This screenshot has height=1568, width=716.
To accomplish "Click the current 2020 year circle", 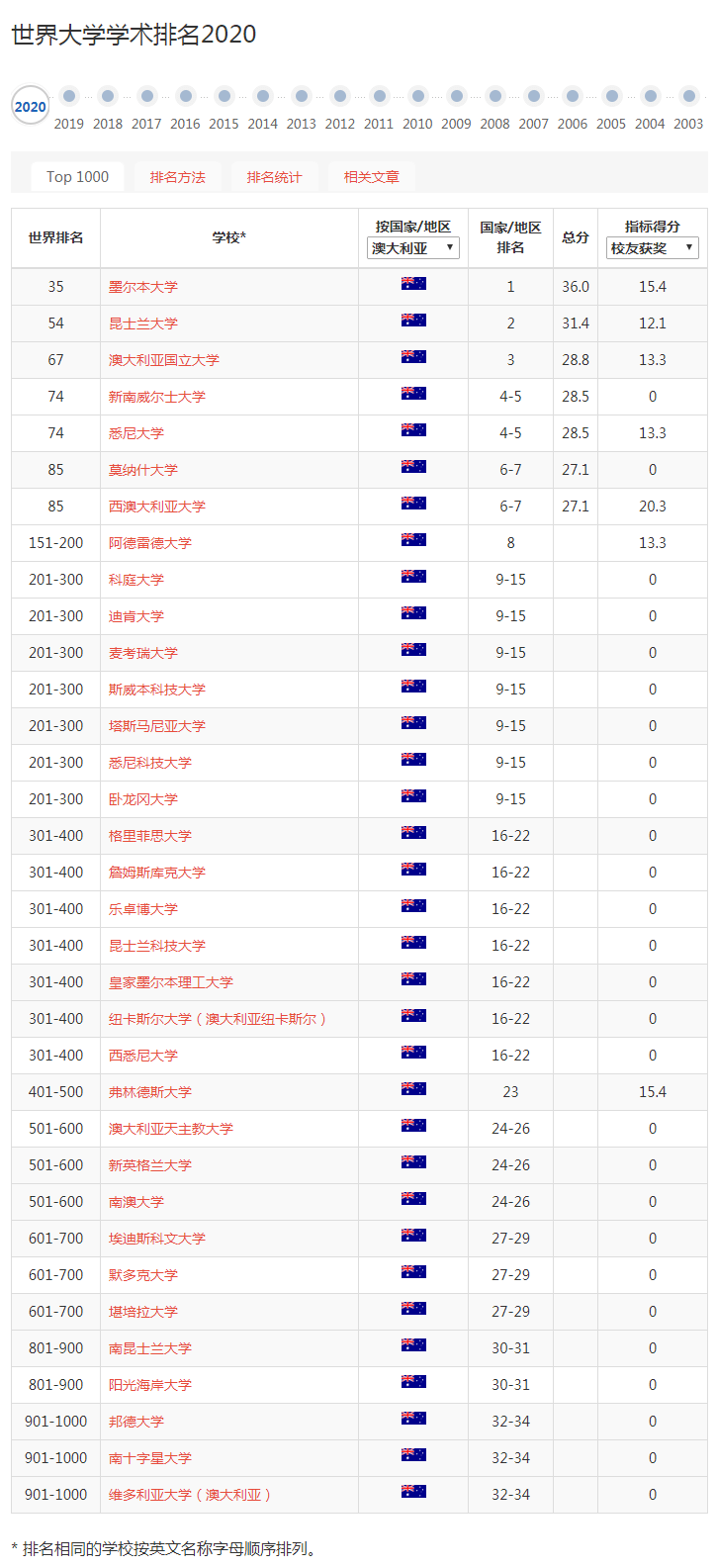I will [x=31, y=107].
